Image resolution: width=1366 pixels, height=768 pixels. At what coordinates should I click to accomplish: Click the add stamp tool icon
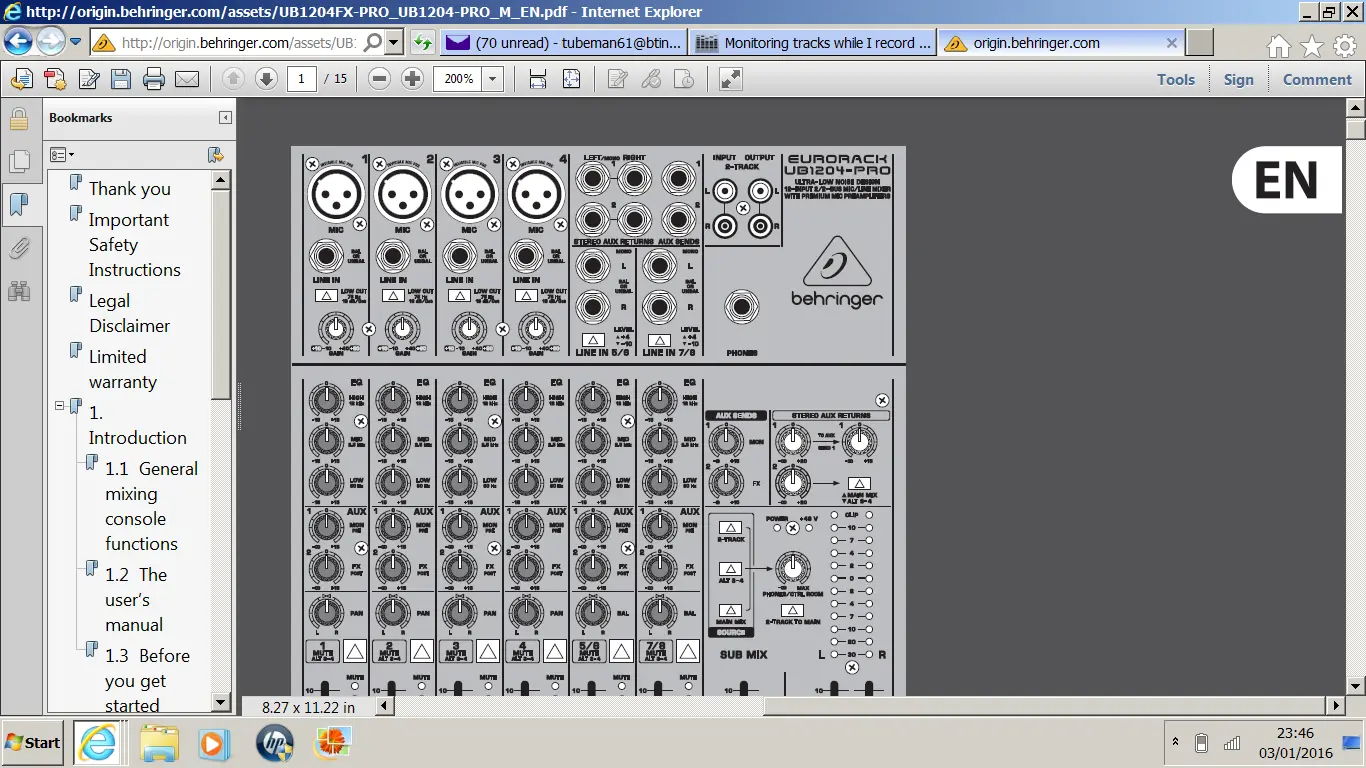(684, 79)
